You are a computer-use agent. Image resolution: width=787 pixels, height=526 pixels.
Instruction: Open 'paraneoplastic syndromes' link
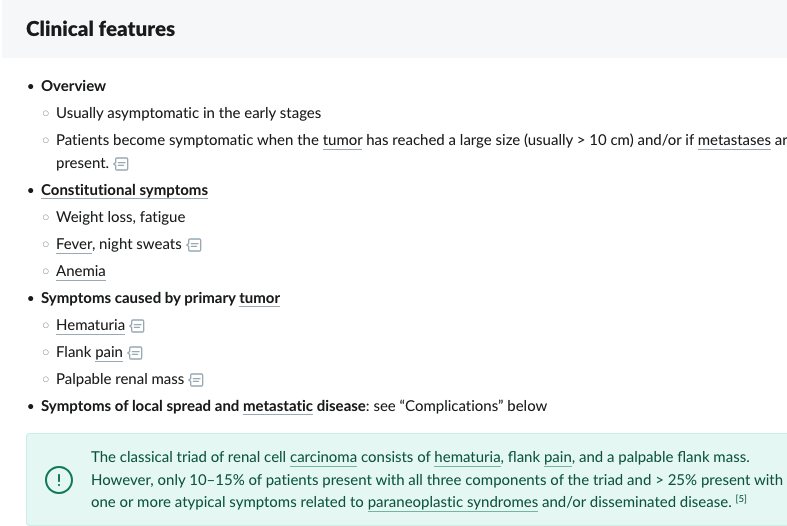click(453, 501)
